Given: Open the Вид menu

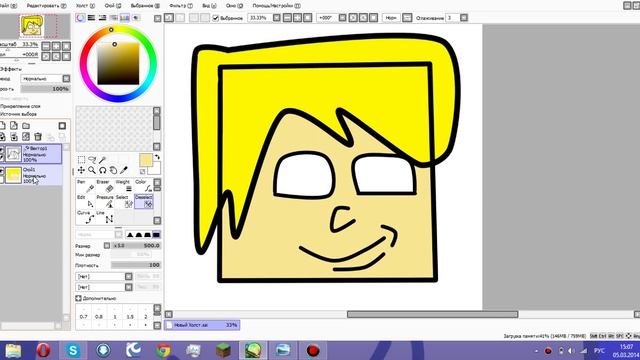Looking at the screenshot, I should [x=209, y=6].
